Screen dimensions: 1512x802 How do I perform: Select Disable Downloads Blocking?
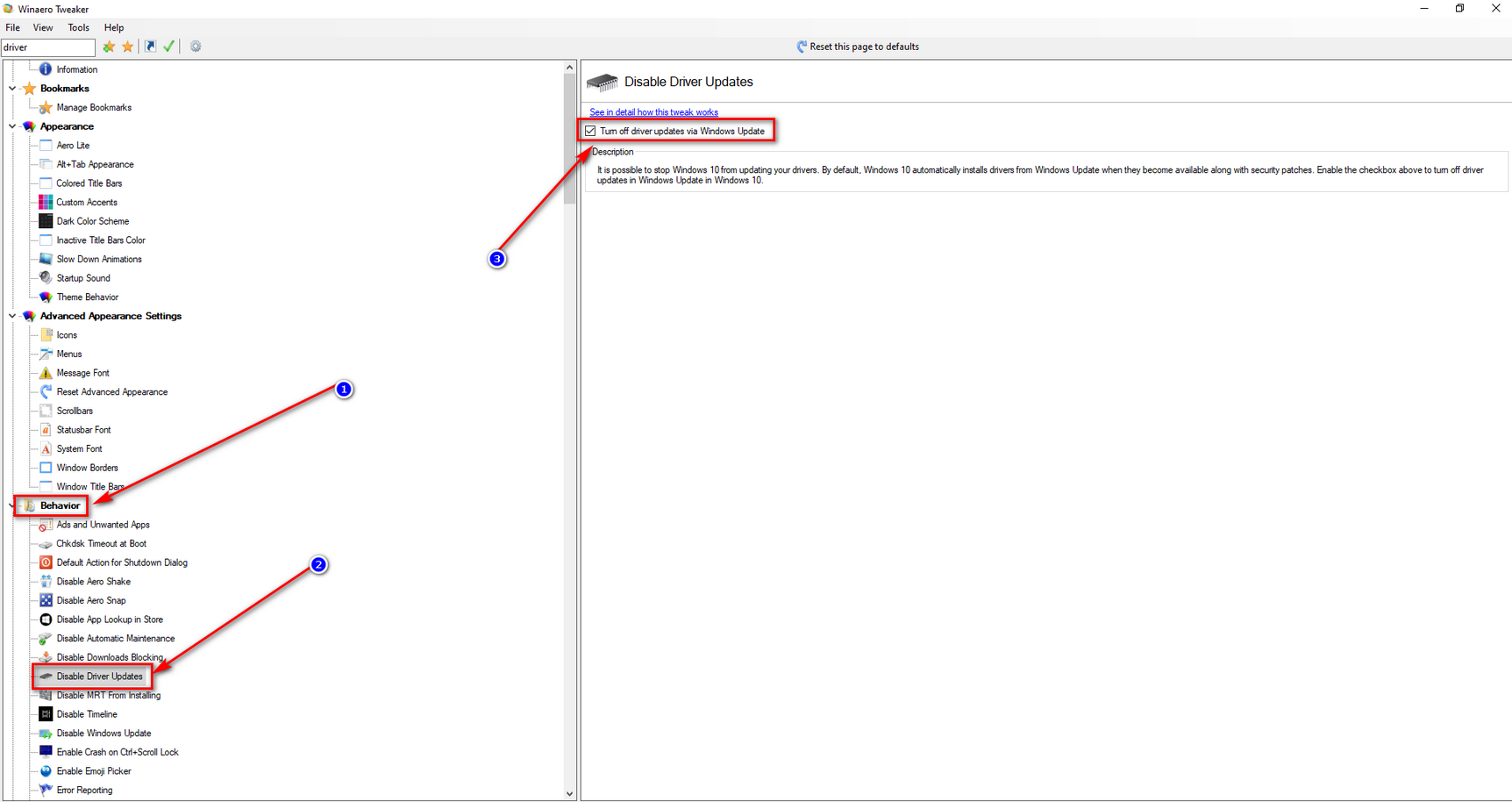point(111,657)
